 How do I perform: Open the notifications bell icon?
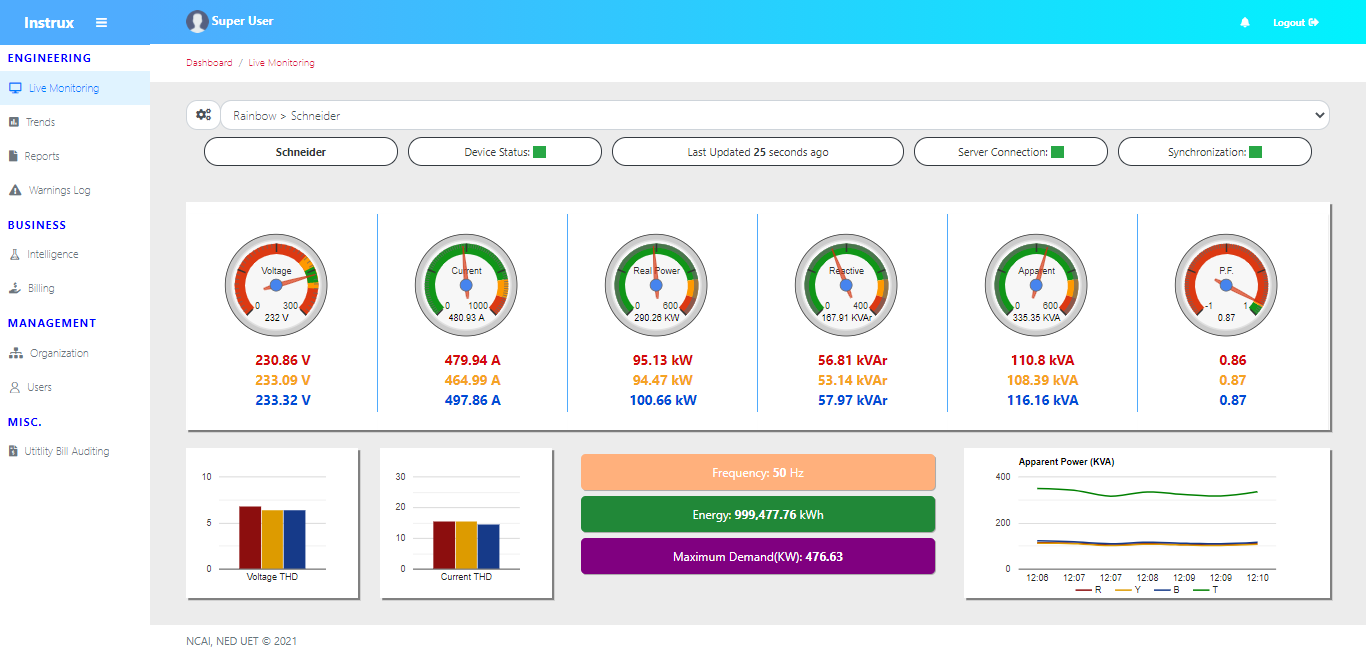(1245, 22)
